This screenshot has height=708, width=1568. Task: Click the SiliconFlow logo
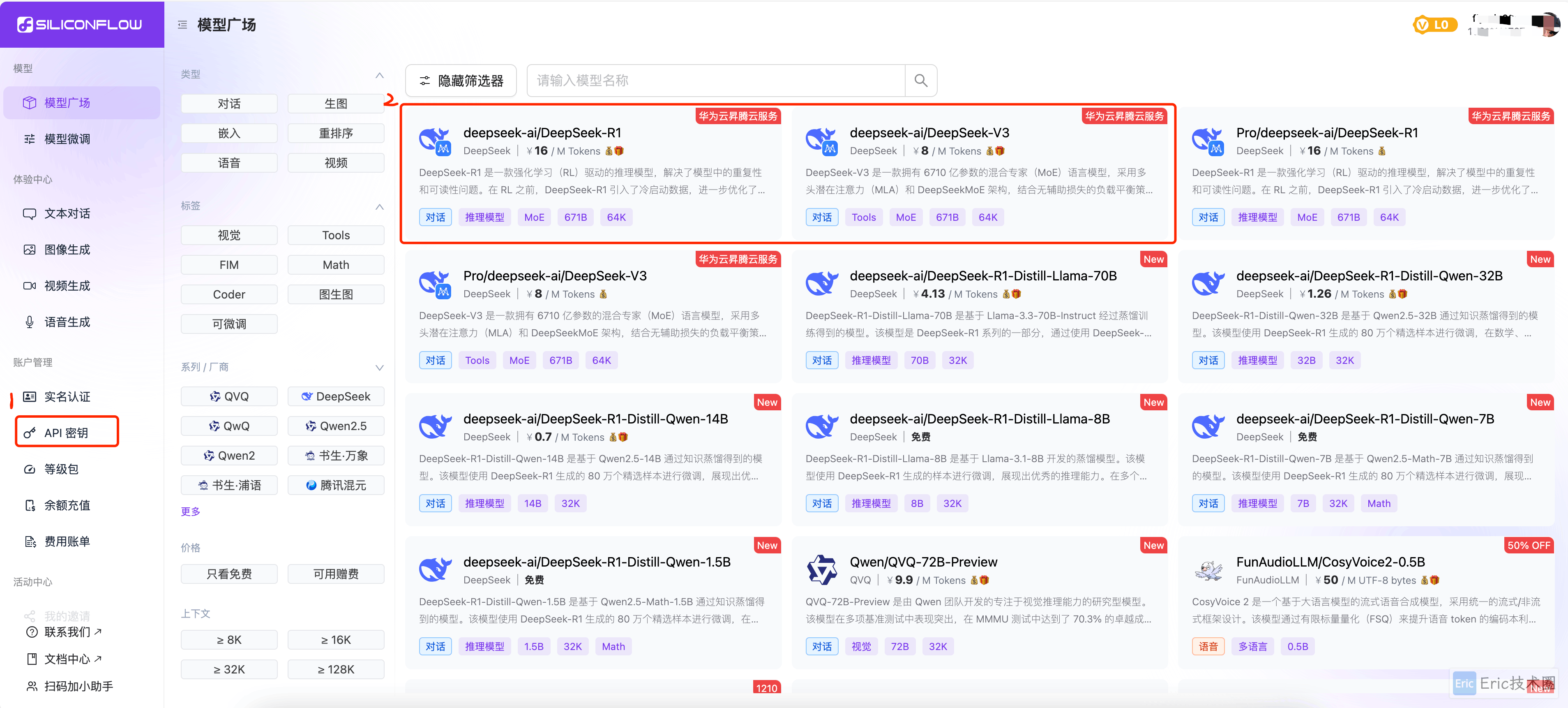(80, 24)
